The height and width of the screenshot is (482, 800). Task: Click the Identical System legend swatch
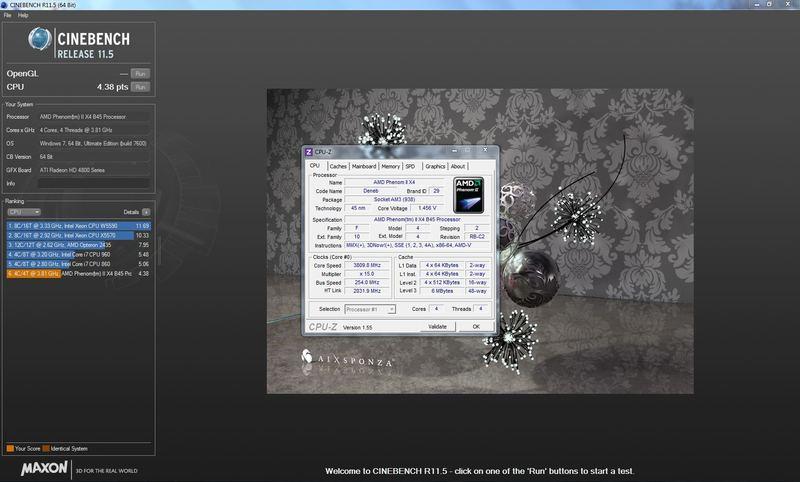(x=46, y=448)
